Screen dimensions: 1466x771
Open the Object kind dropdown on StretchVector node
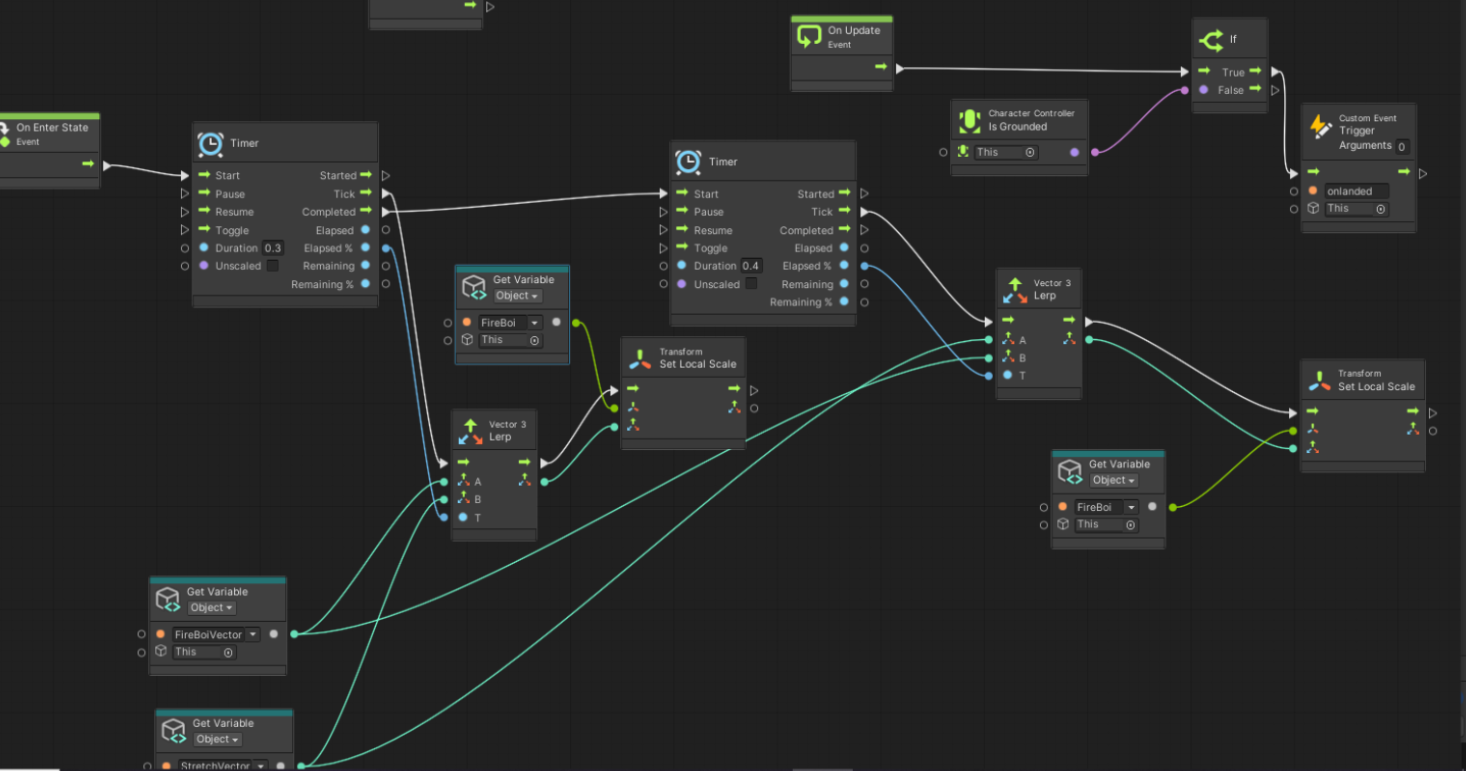tap(217, 740)
